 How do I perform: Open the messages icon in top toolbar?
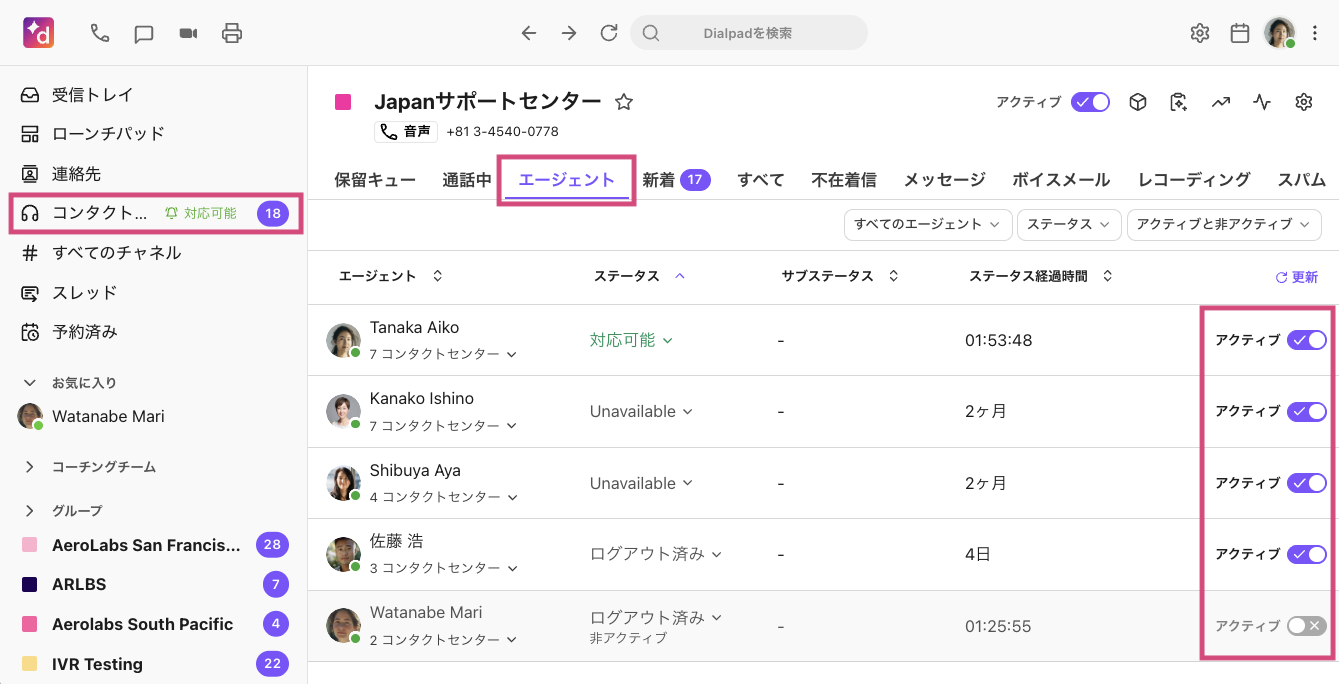pos(143,32)
